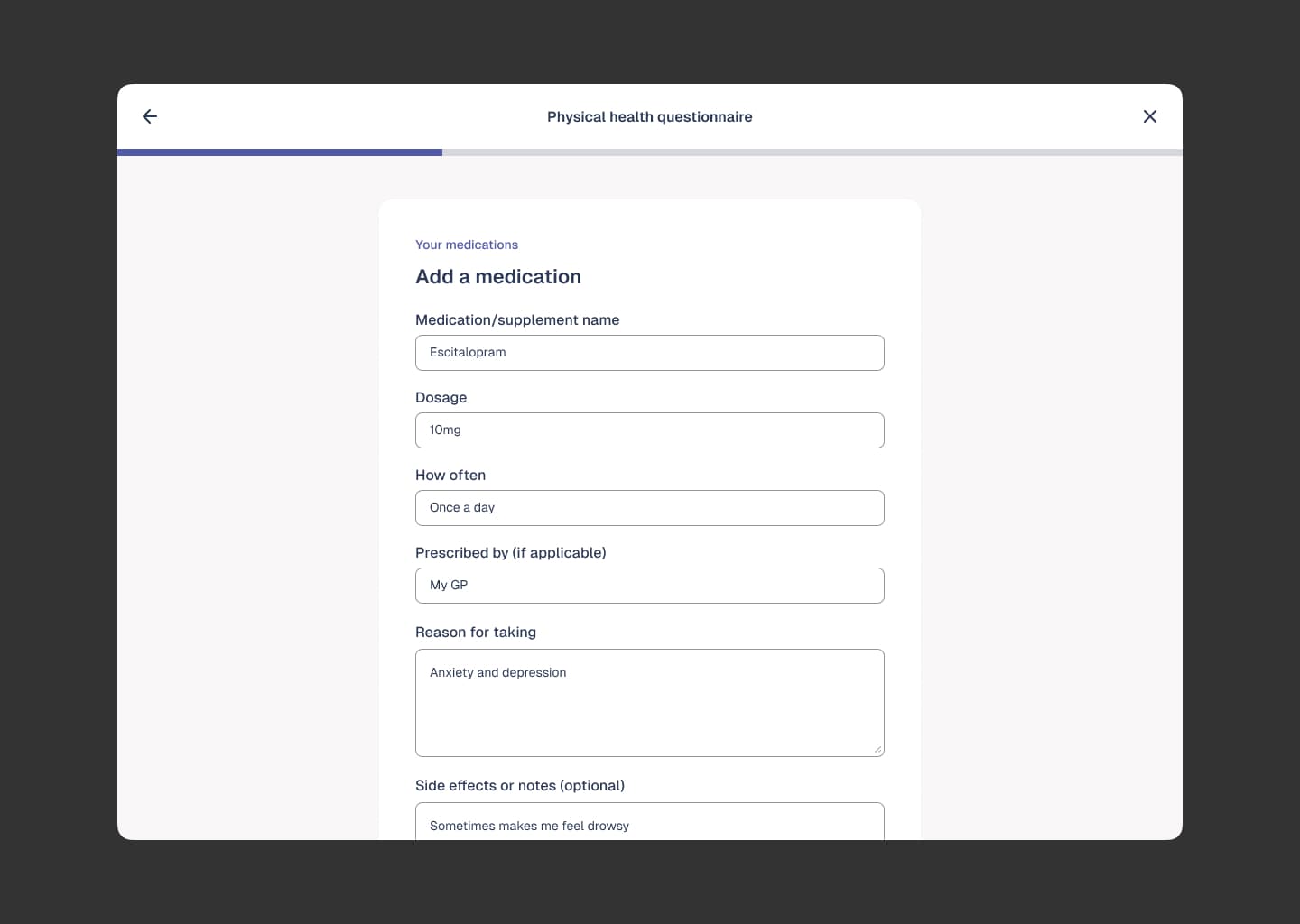Click the Prescribed by (if applicable) label
The image size is (1300, 924).
[x=510, y=552]
